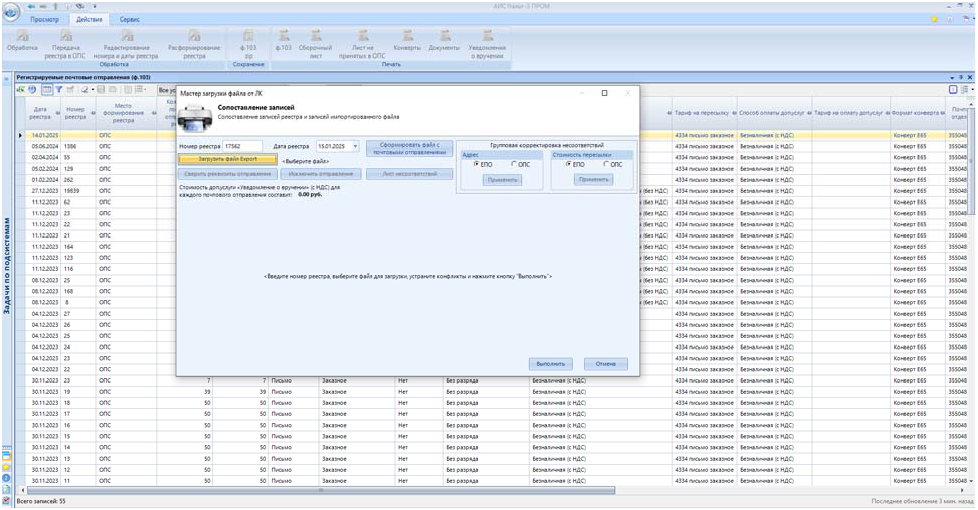
Task: Click the round application menu button
Action: coord(11,13)
